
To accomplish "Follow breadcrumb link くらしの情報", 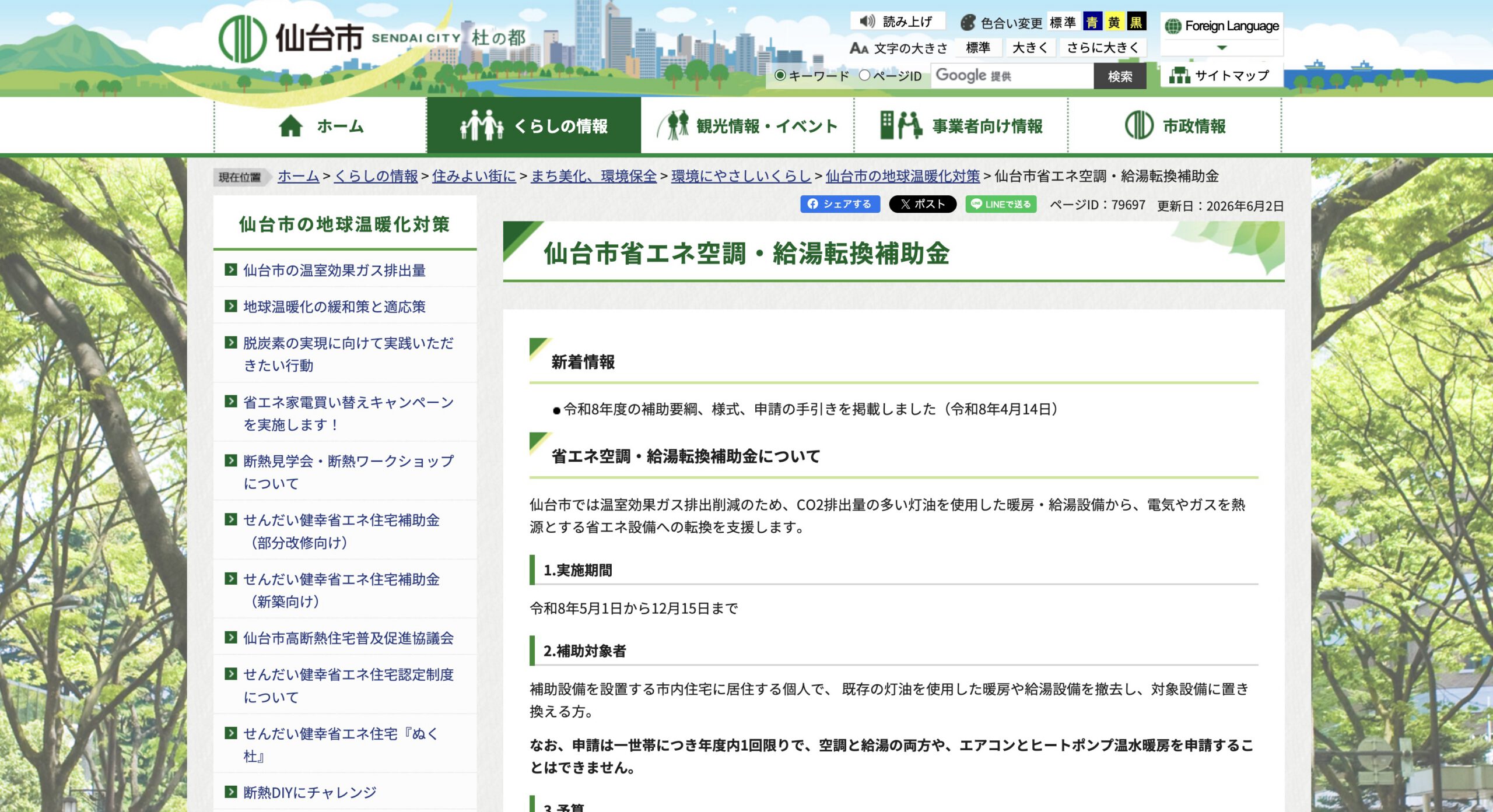I will pyautogui.click(x=376, y=176).
